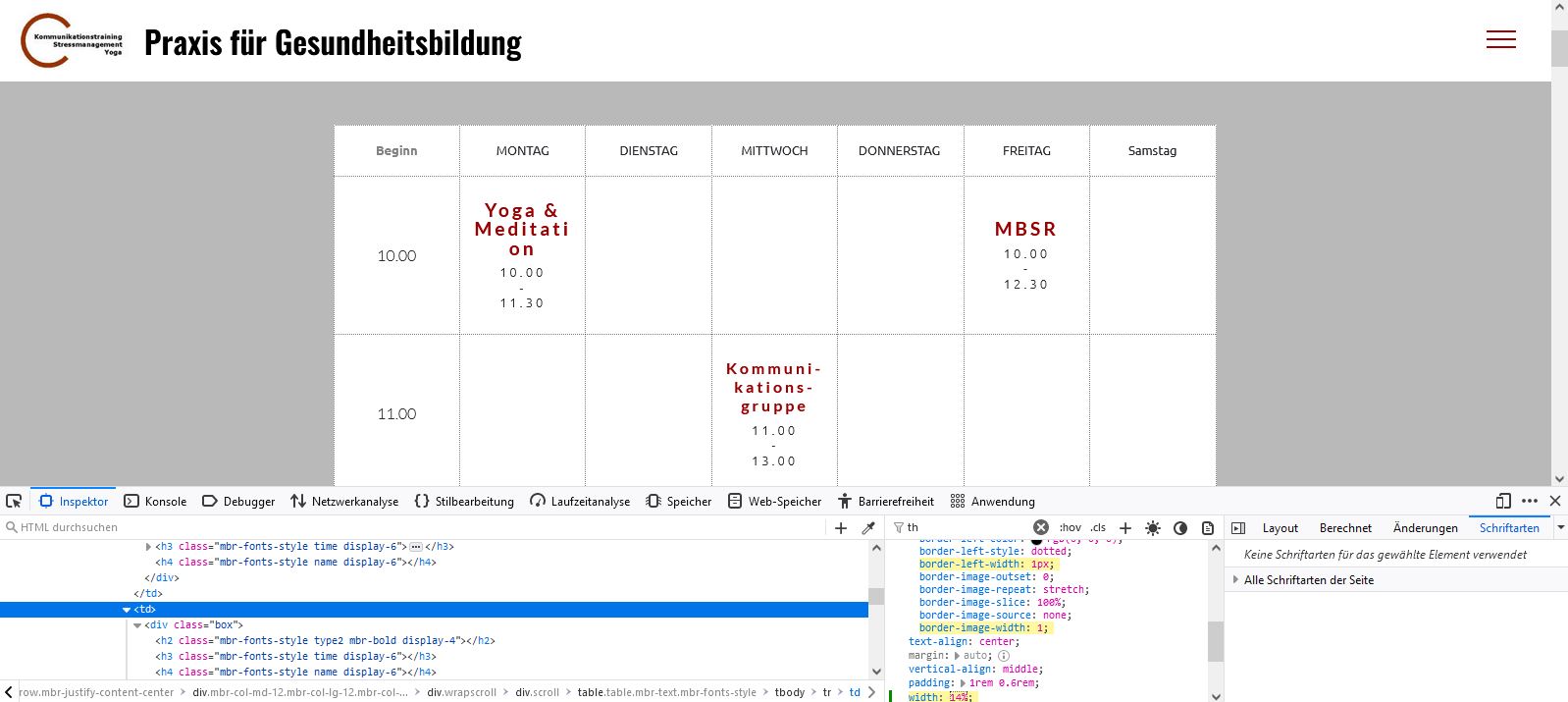Open the Web-Speicher tab
The image size is (1568, 702).
774,501
